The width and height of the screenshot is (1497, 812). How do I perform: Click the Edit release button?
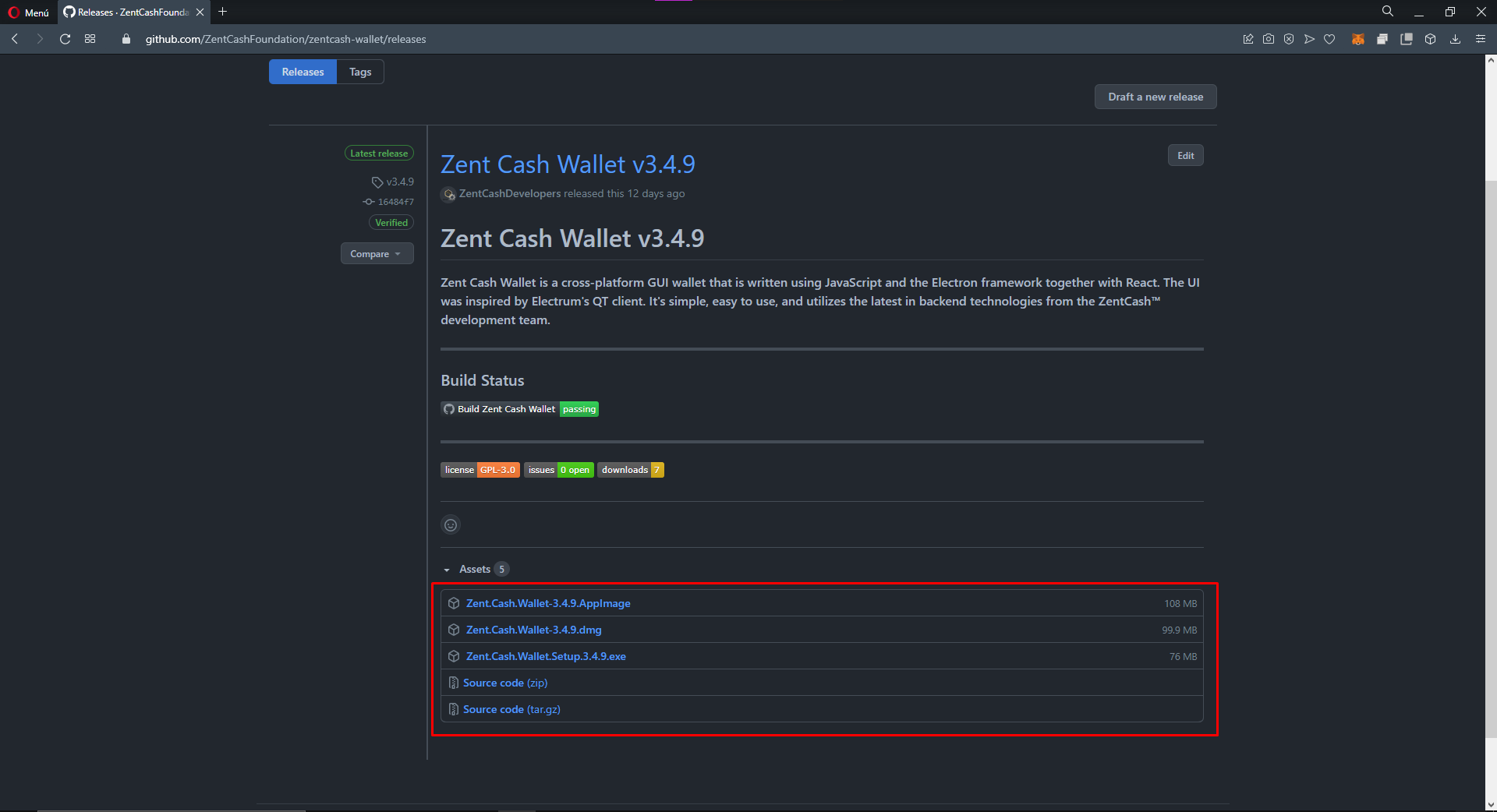(1186, 156)
